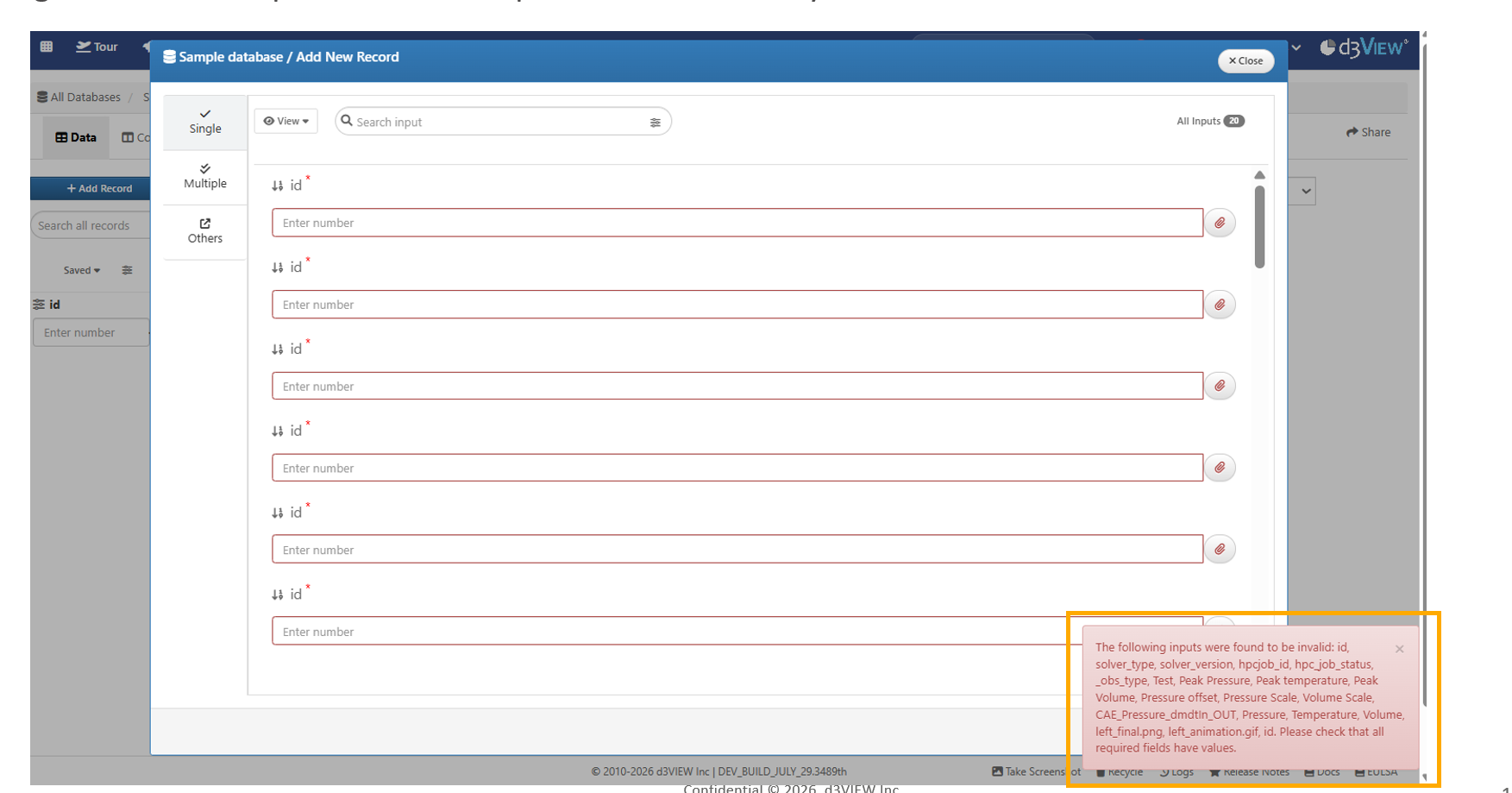Open the Tour menu item
This screenshot has height=793, width=1512.
(97, 47)
